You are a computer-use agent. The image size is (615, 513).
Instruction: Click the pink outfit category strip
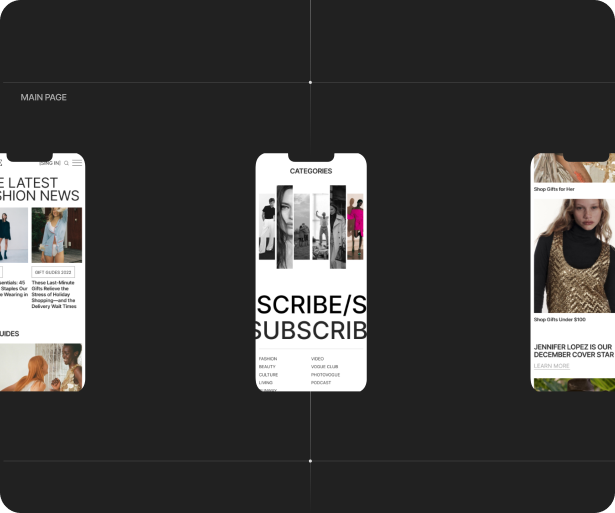click(x=355, y=227)
